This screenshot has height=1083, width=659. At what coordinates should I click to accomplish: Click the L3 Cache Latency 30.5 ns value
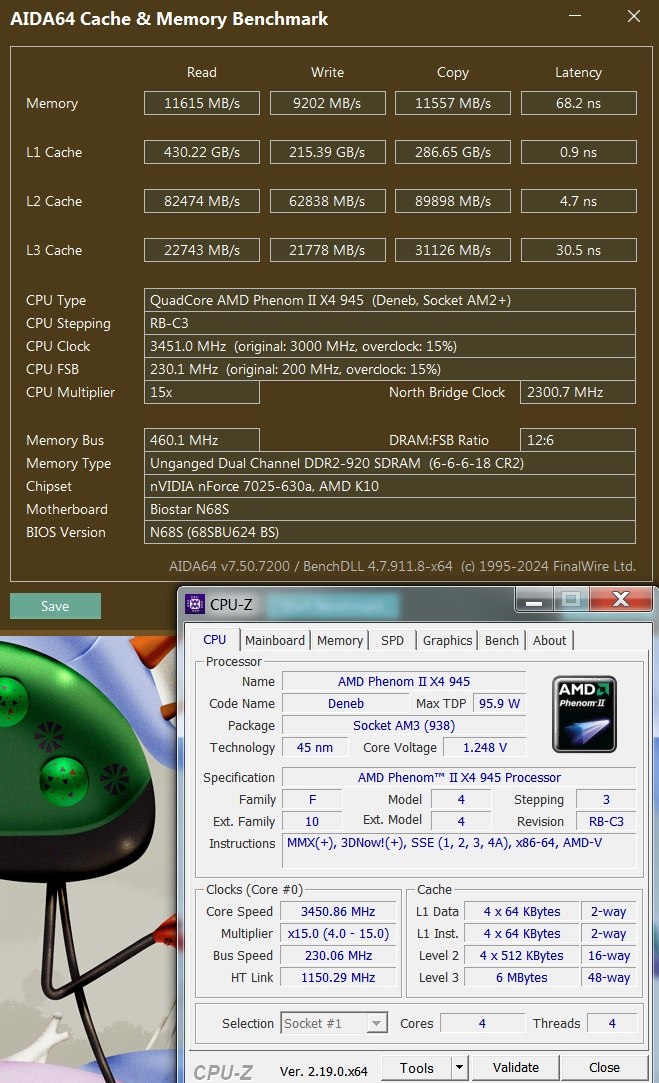579,250
